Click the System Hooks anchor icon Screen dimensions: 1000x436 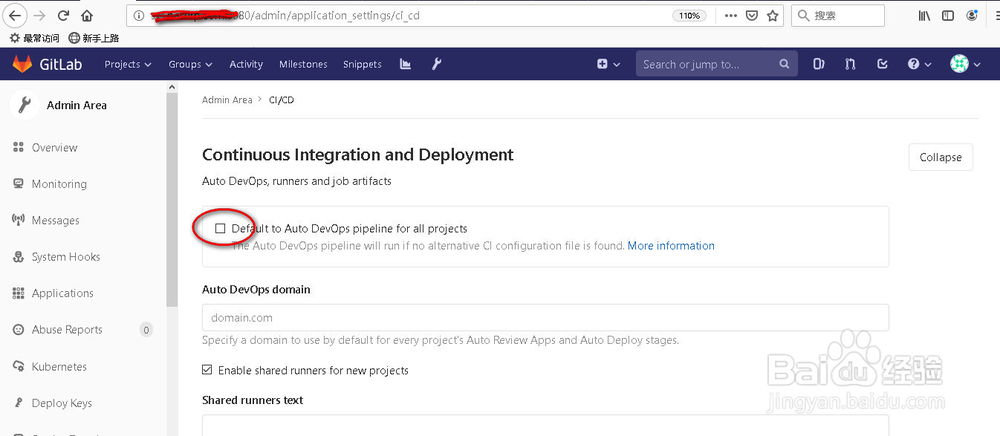click(x=18, y=257)
